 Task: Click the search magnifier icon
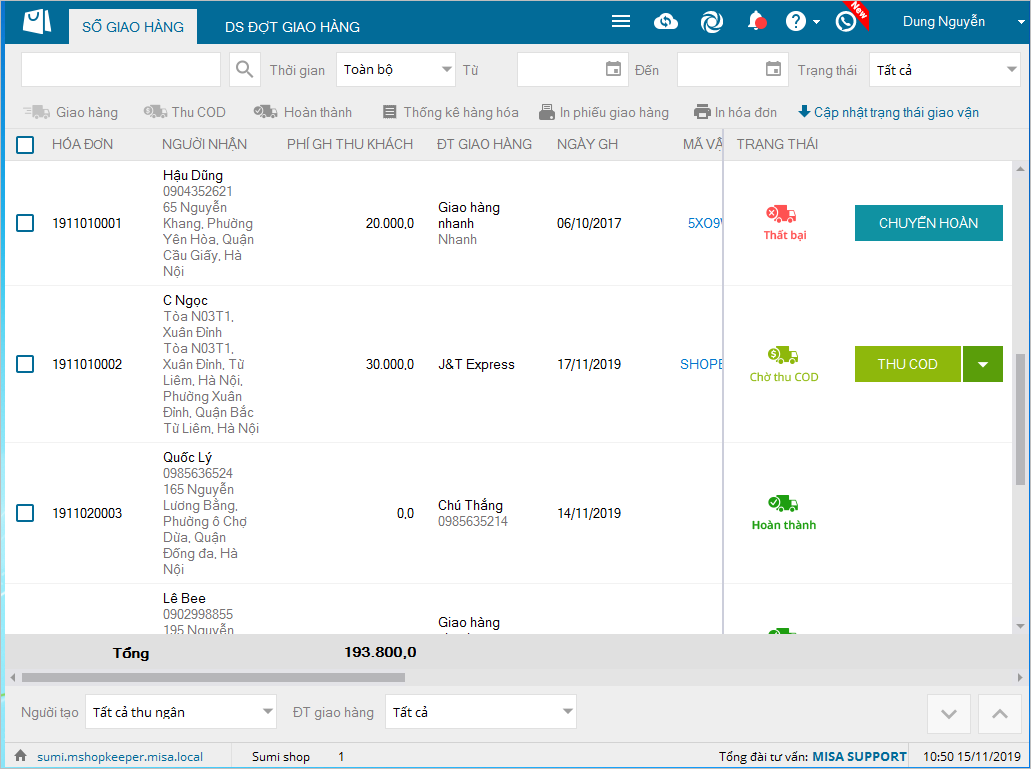point(245,70)
